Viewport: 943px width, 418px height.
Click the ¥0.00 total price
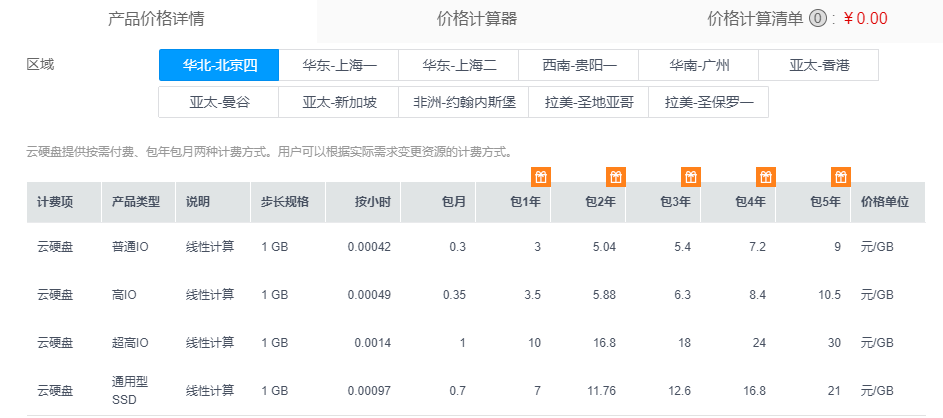click(x=865, y=19)
